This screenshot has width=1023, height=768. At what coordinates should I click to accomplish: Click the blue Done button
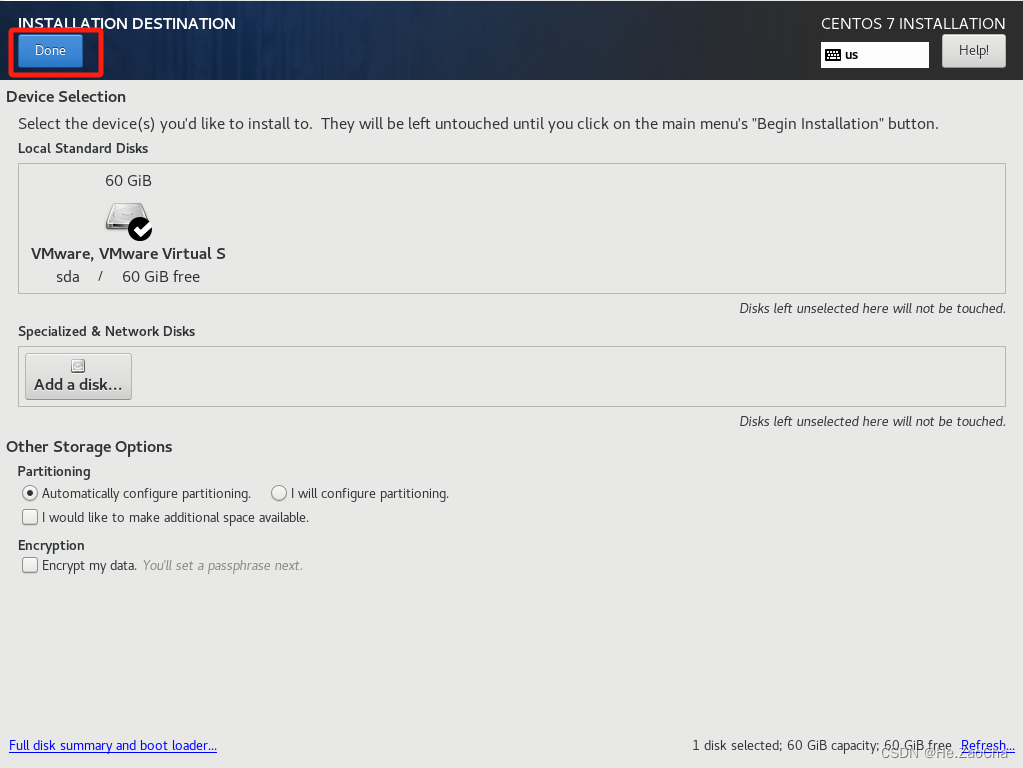(50, 51)
